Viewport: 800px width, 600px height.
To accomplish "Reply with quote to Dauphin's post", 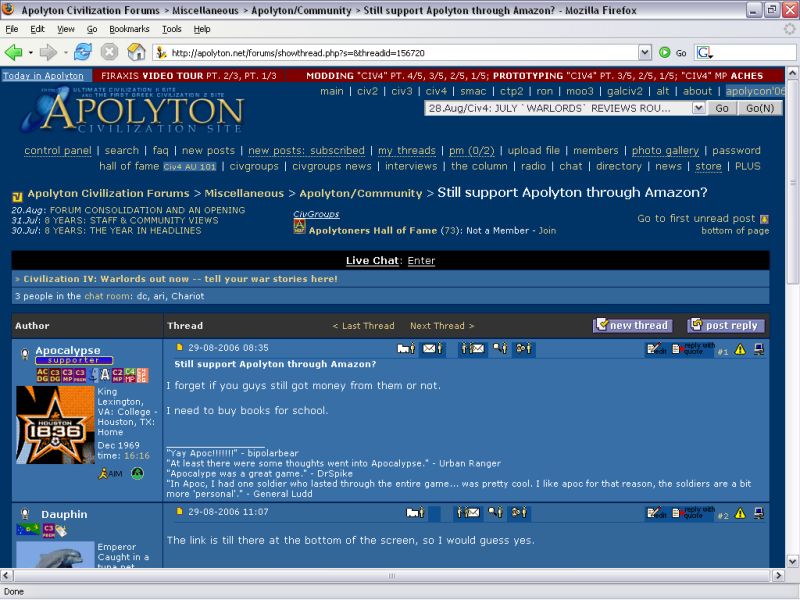I will (692, 513).
